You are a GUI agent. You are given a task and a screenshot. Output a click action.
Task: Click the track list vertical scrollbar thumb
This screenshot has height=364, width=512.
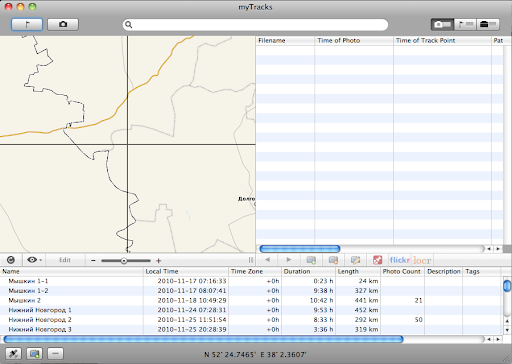507,286
